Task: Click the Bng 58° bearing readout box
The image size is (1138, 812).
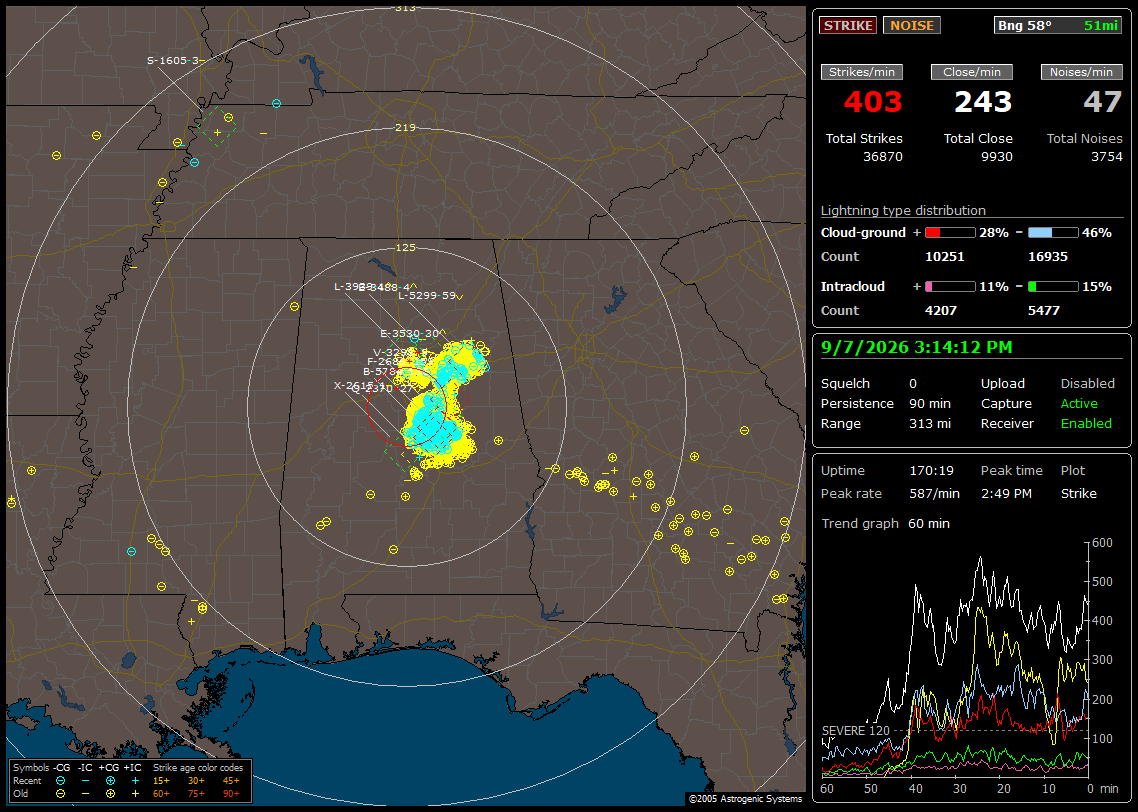Action: (1058, 25)
